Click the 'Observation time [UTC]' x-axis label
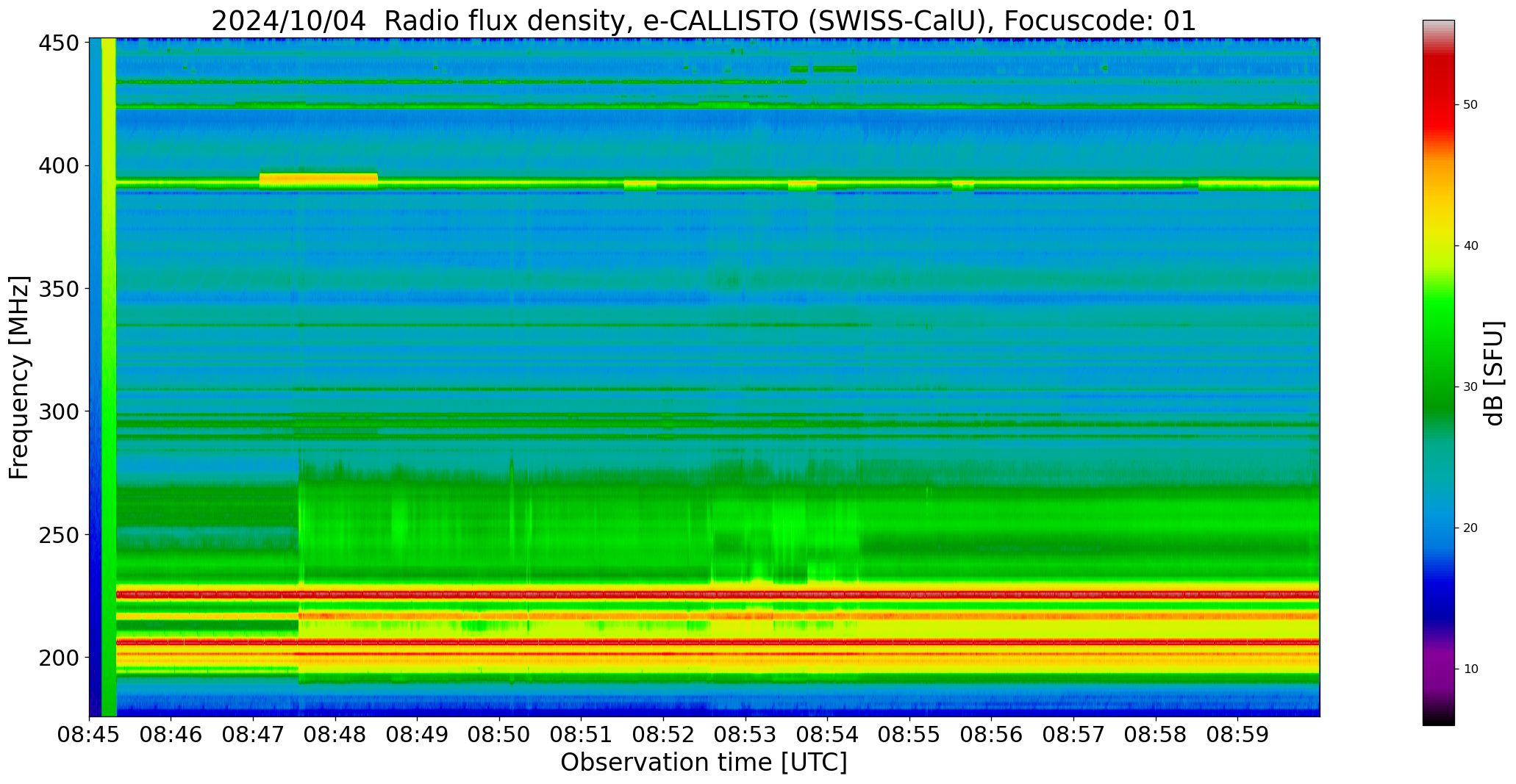 704,762
